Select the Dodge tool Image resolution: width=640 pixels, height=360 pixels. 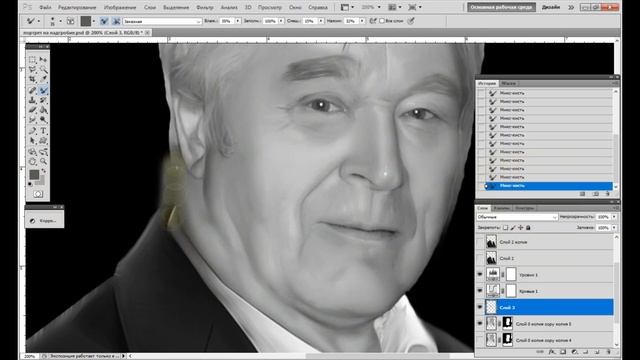(x=43, y=120)
